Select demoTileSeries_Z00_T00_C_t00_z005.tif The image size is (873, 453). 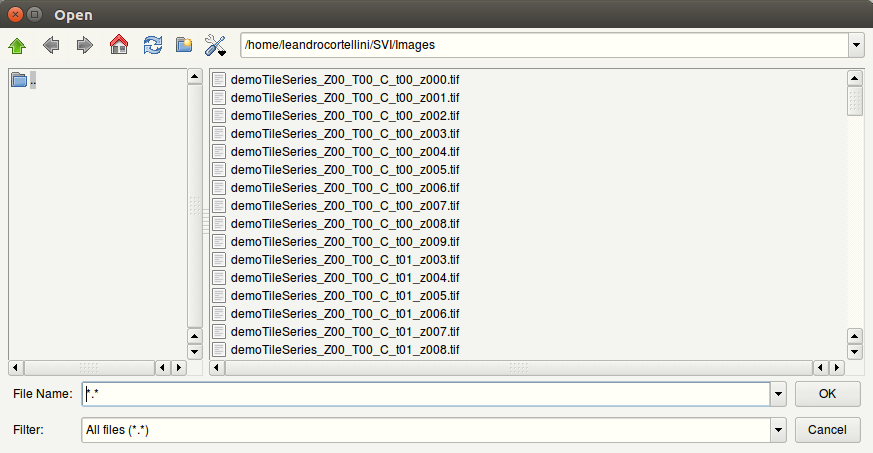(344, 169)
